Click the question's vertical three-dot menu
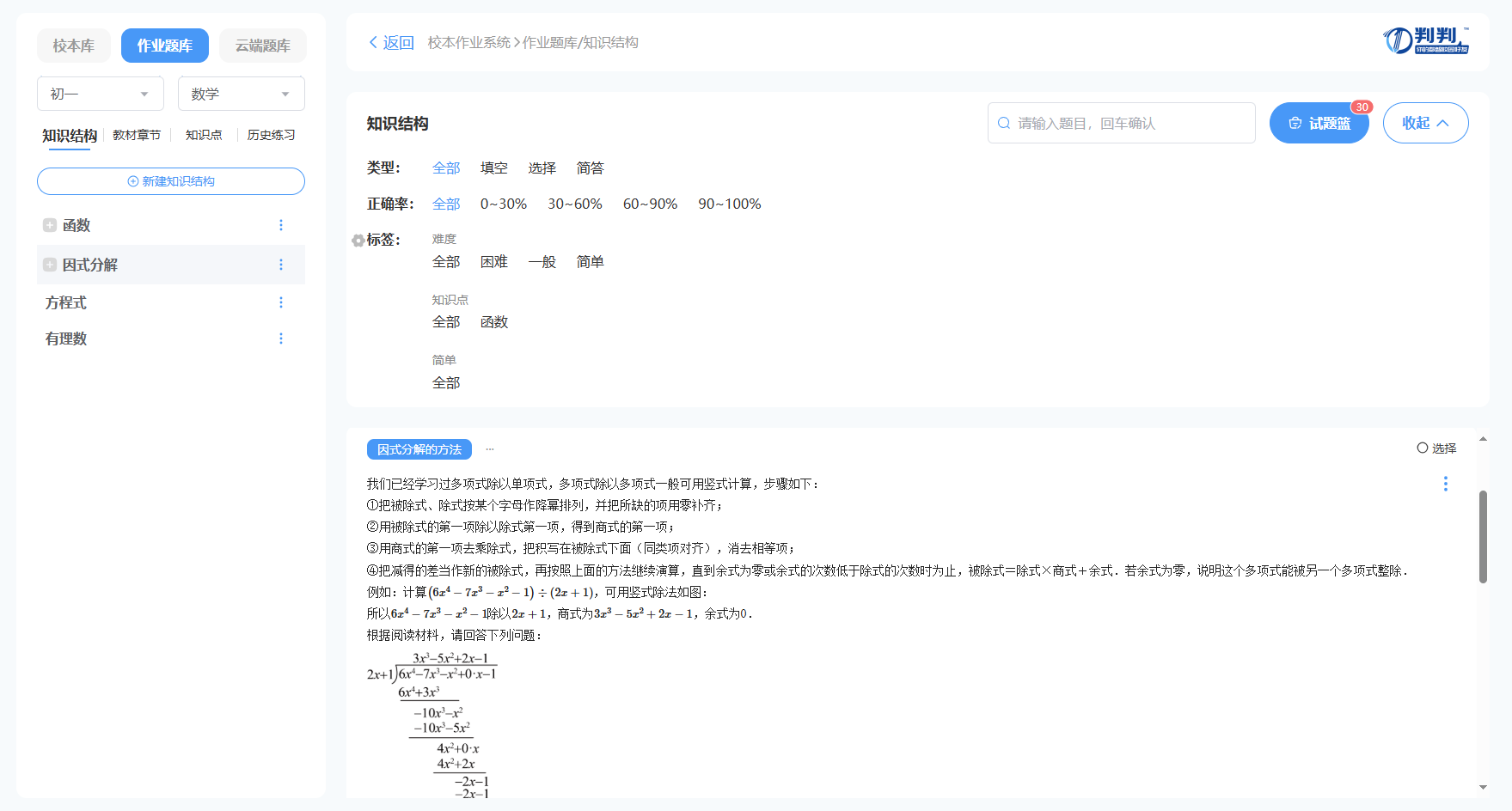Viewport: 1512px width, 811px height. 1445,484
